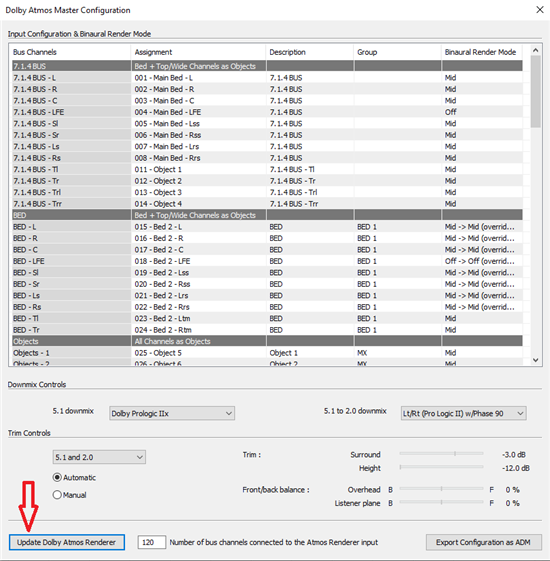Viewport: 550px width, 561px height.
Task: Click the bus channels count input field
Action: point(152,542)
